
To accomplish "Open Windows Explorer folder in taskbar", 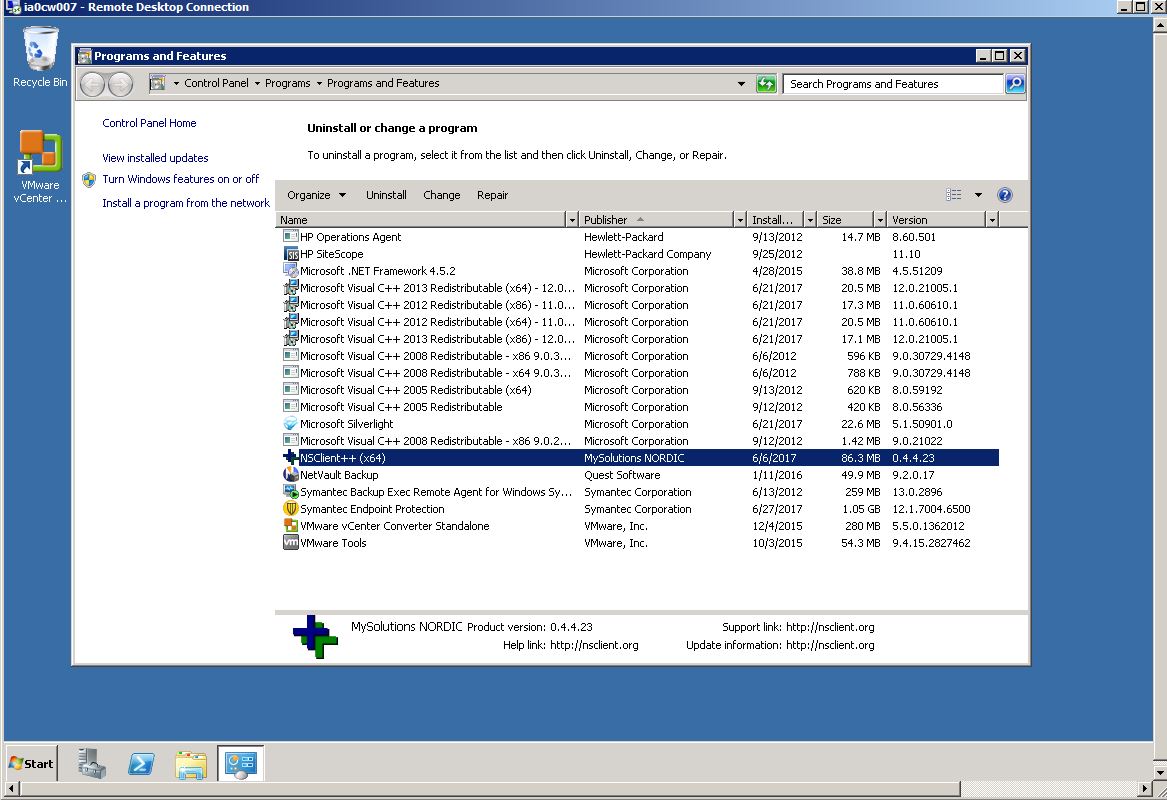I will click(x=191, y=764).
